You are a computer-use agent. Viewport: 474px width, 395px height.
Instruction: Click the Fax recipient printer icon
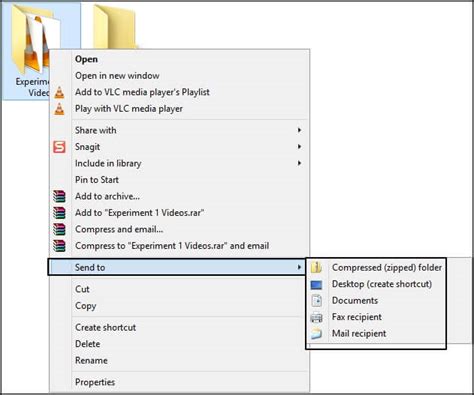point(316,318)
